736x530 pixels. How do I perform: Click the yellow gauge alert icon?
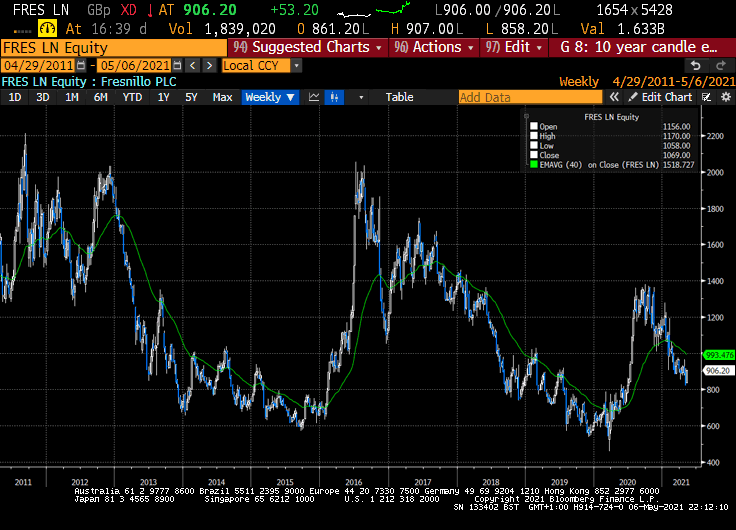(x=47, y=29)
